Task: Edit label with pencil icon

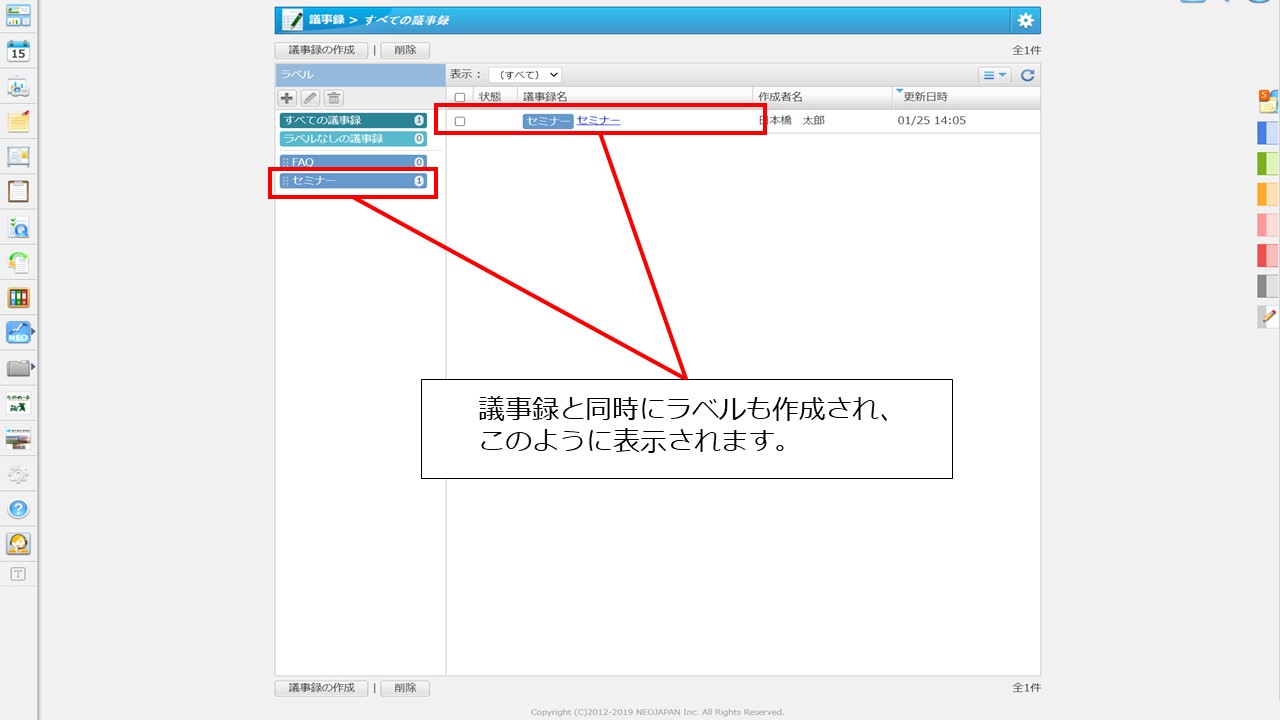Action: (x=310, y=98)
